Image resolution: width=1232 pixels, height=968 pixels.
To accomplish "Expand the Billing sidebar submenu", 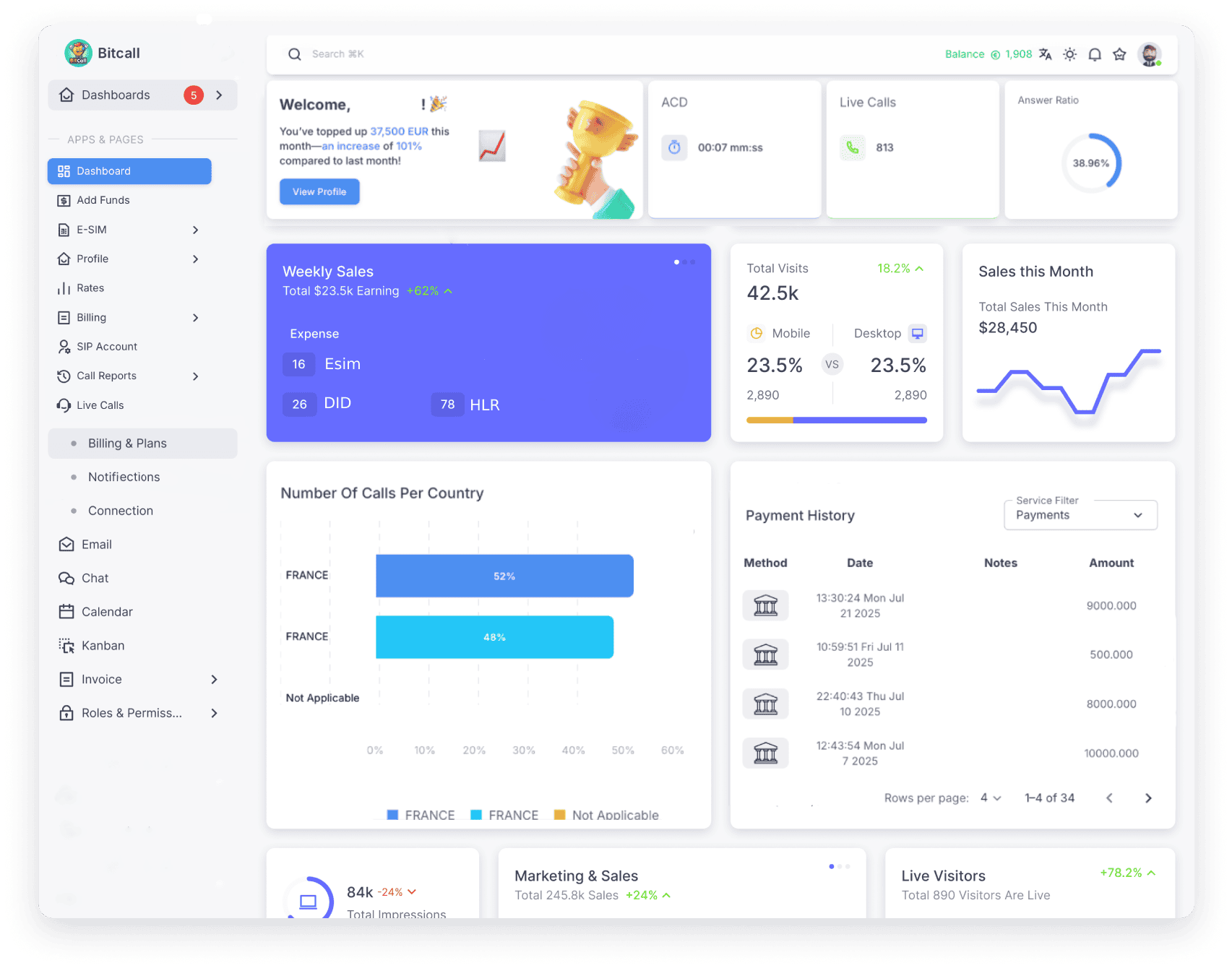I will (x=195, y=317).
